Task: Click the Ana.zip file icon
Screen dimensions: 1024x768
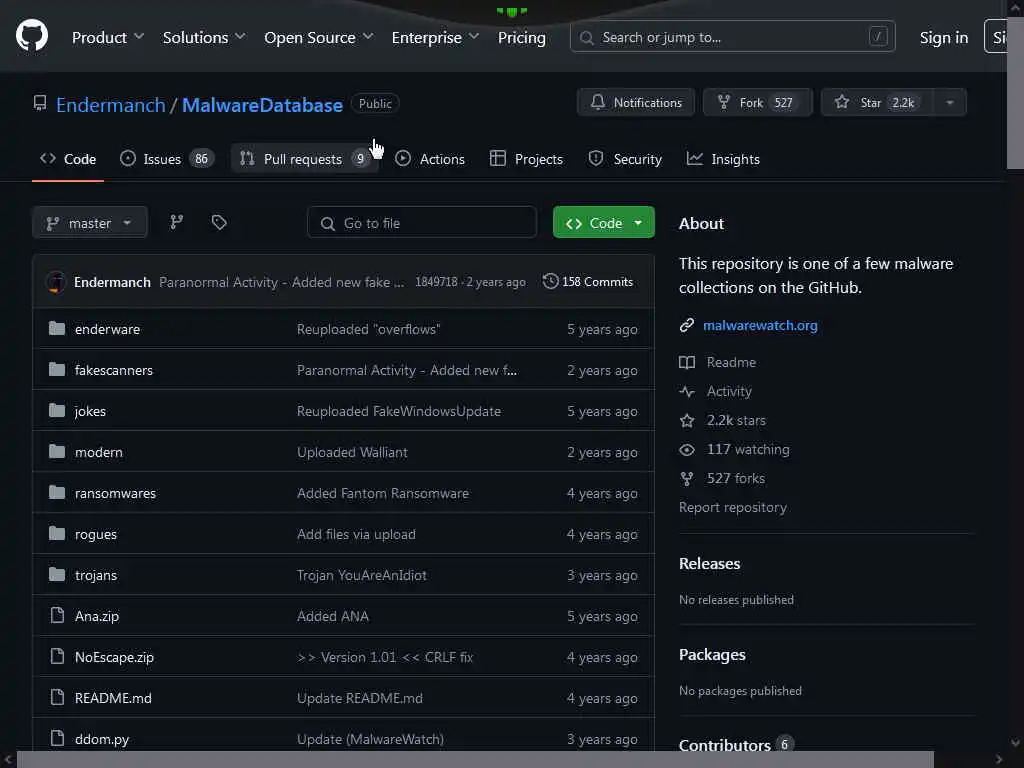Action: pyautogui.click(x=57, y=615)
